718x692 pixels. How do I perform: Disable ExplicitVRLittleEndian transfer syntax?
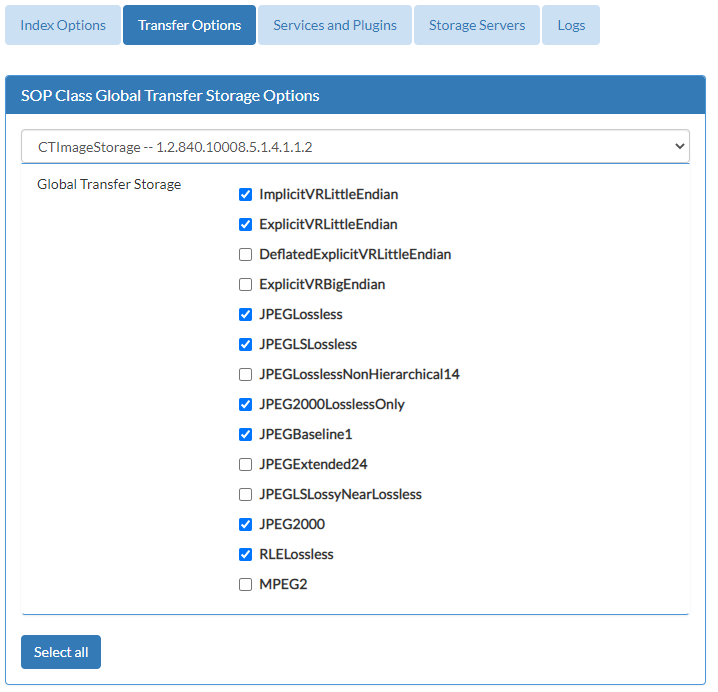tap(245, 224)
